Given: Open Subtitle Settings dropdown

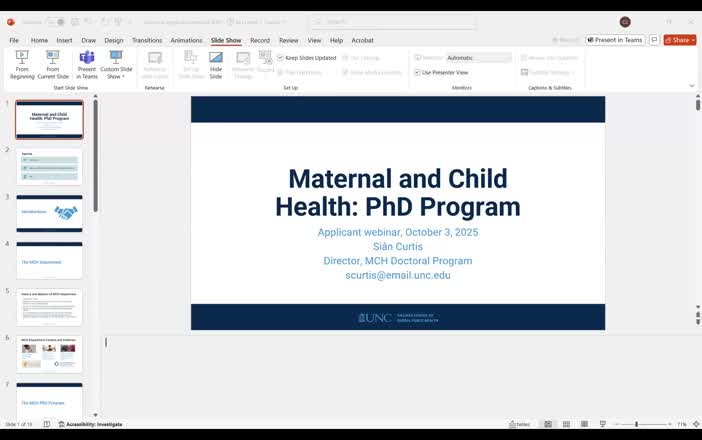Looking at the screenshot, I should 548,72.
